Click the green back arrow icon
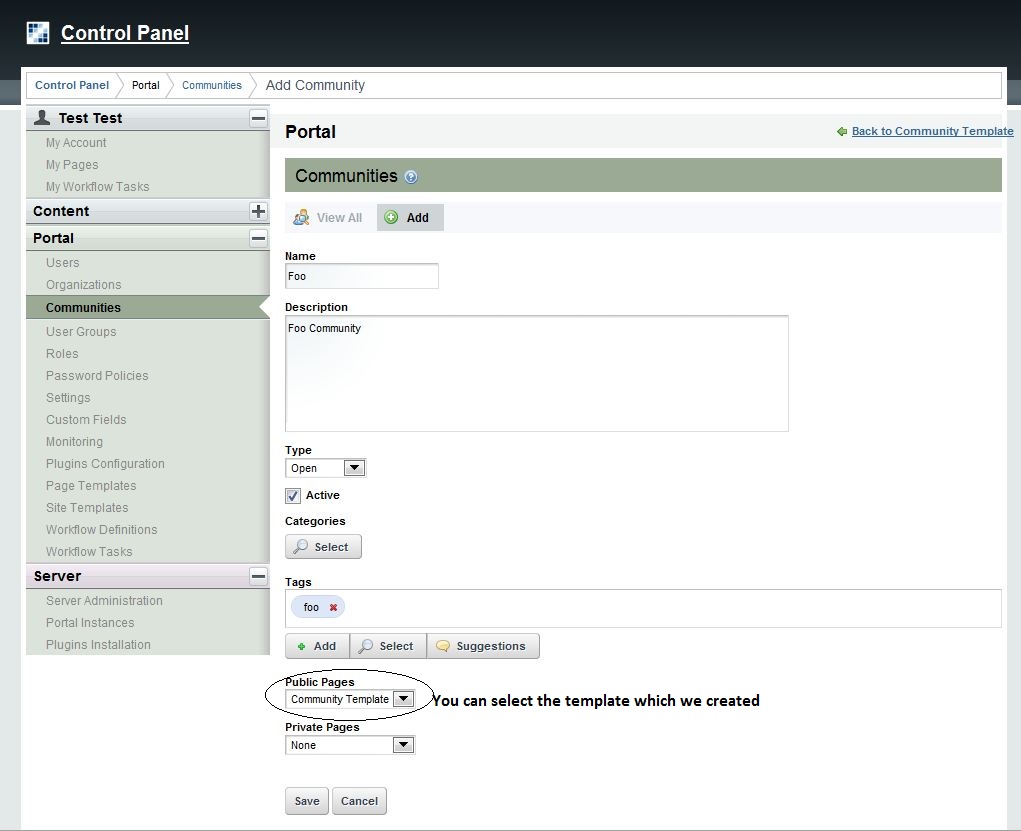 [x=842, y=131]
